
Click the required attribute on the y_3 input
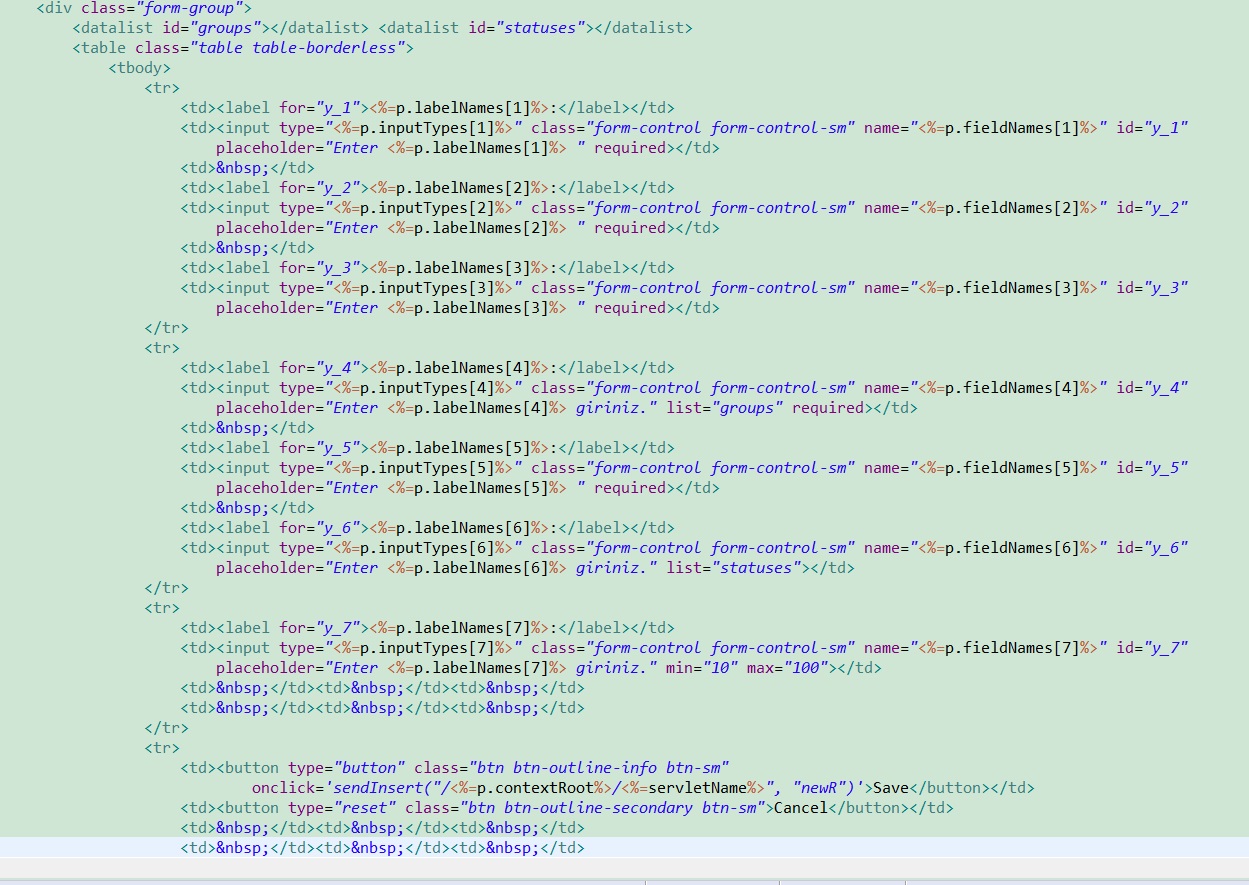(632, 307)
